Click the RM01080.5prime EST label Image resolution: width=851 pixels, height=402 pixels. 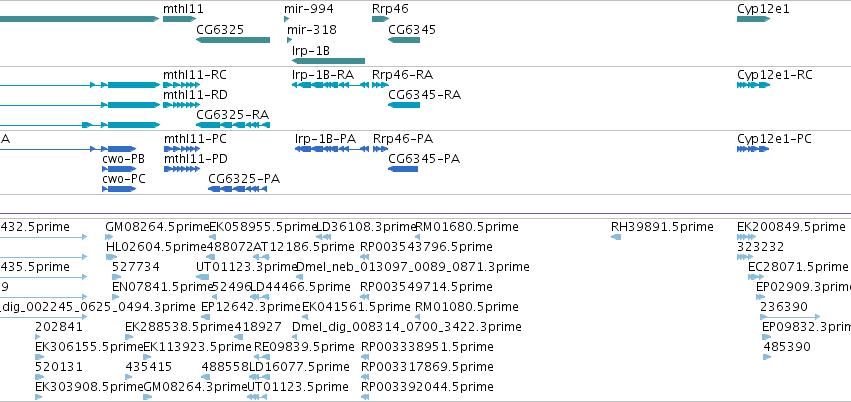click(467, 307)
